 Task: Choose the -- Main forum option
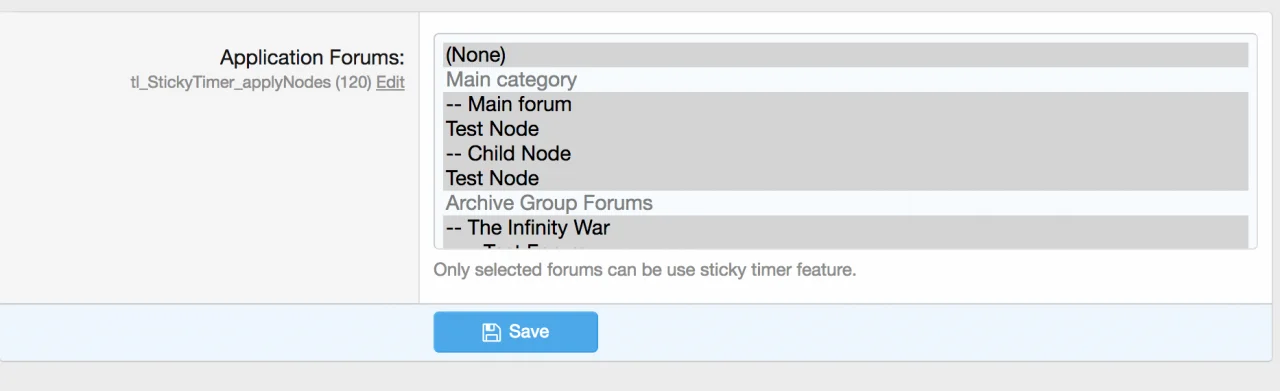(x=846, y=104)
